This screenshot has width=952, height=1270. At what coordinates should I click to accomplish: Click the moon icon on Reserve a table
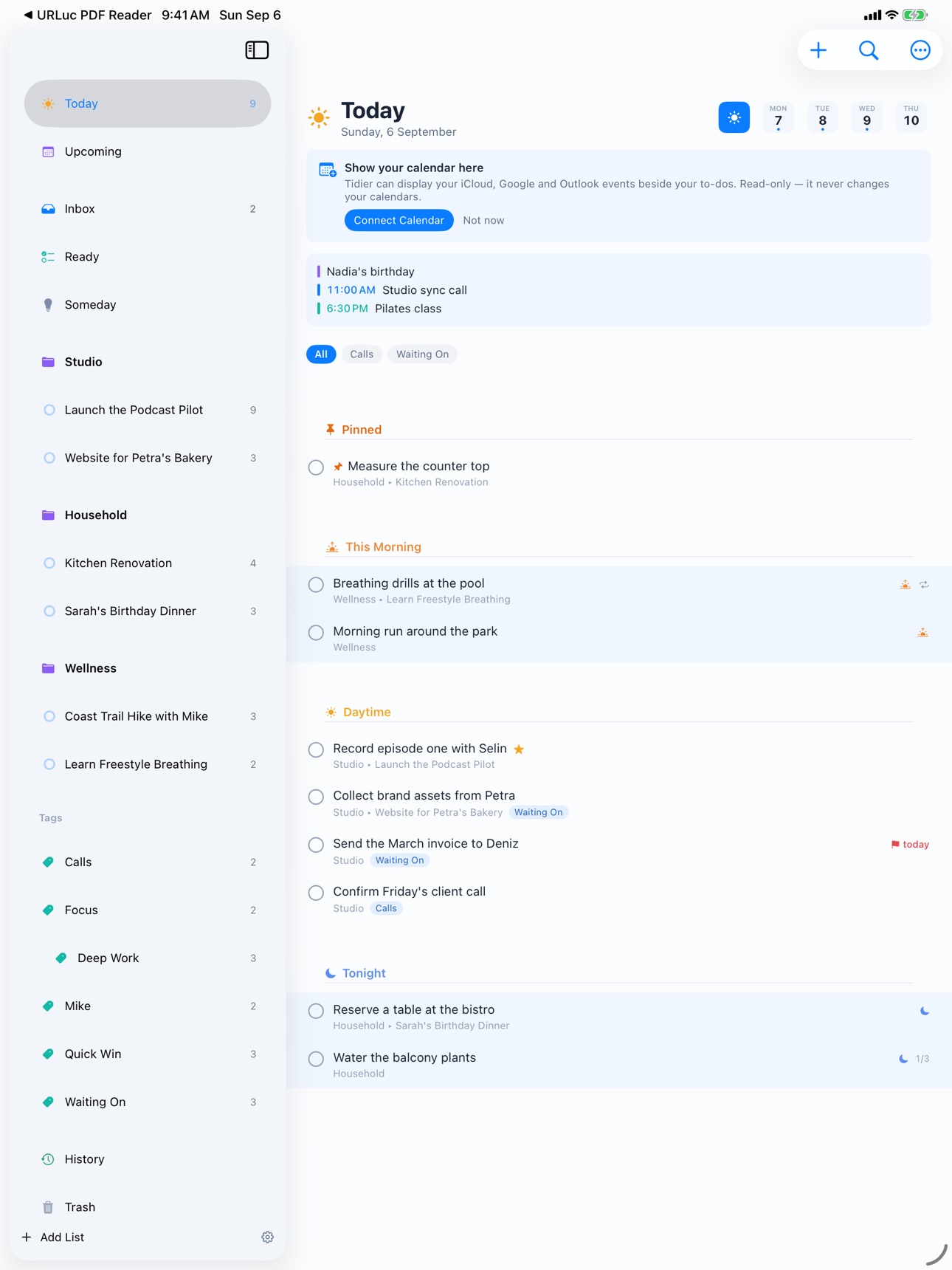click(924, 1011)
